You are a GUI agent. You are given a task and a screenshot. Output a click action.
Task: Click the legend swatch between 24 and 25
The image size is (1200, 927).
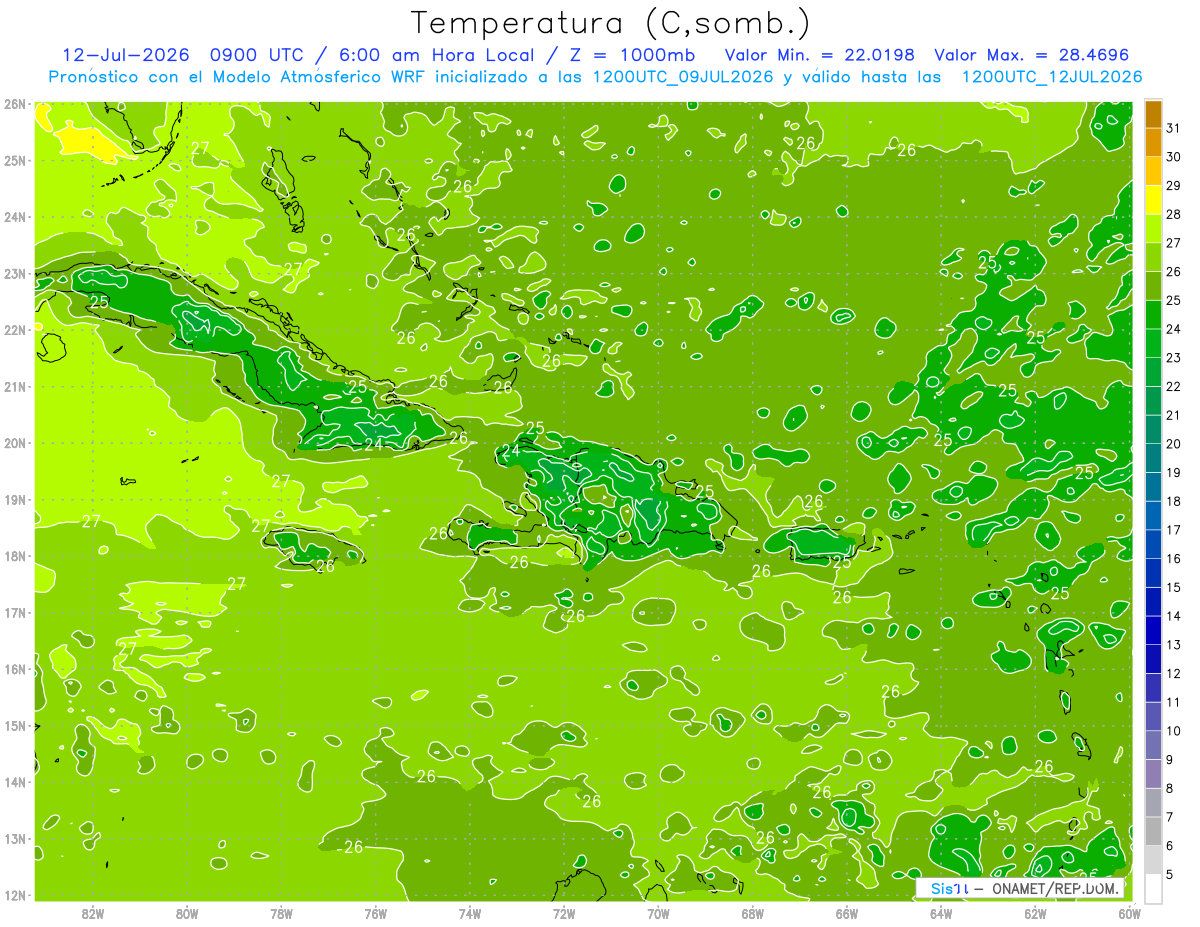(x=1153, y=315)
